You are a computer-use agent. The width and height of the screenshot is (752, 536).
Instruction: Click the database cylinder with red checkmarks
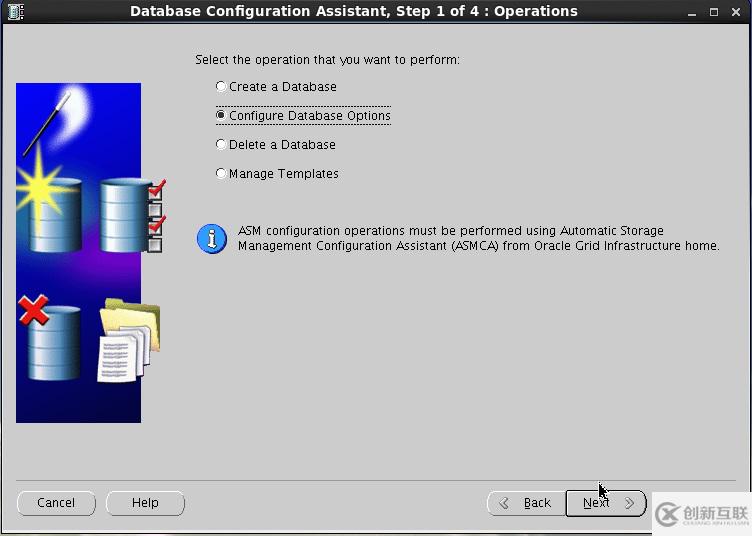point(130,214)
